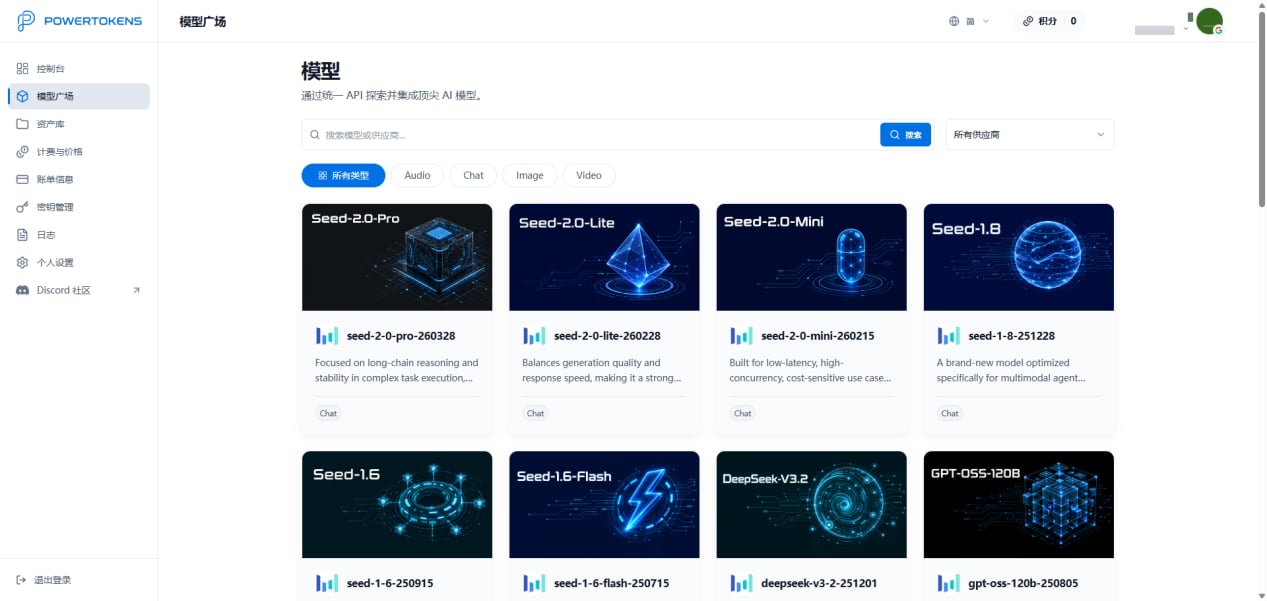
Task: Click provider logo next to seed-1-8-251228
Action: 948,336
